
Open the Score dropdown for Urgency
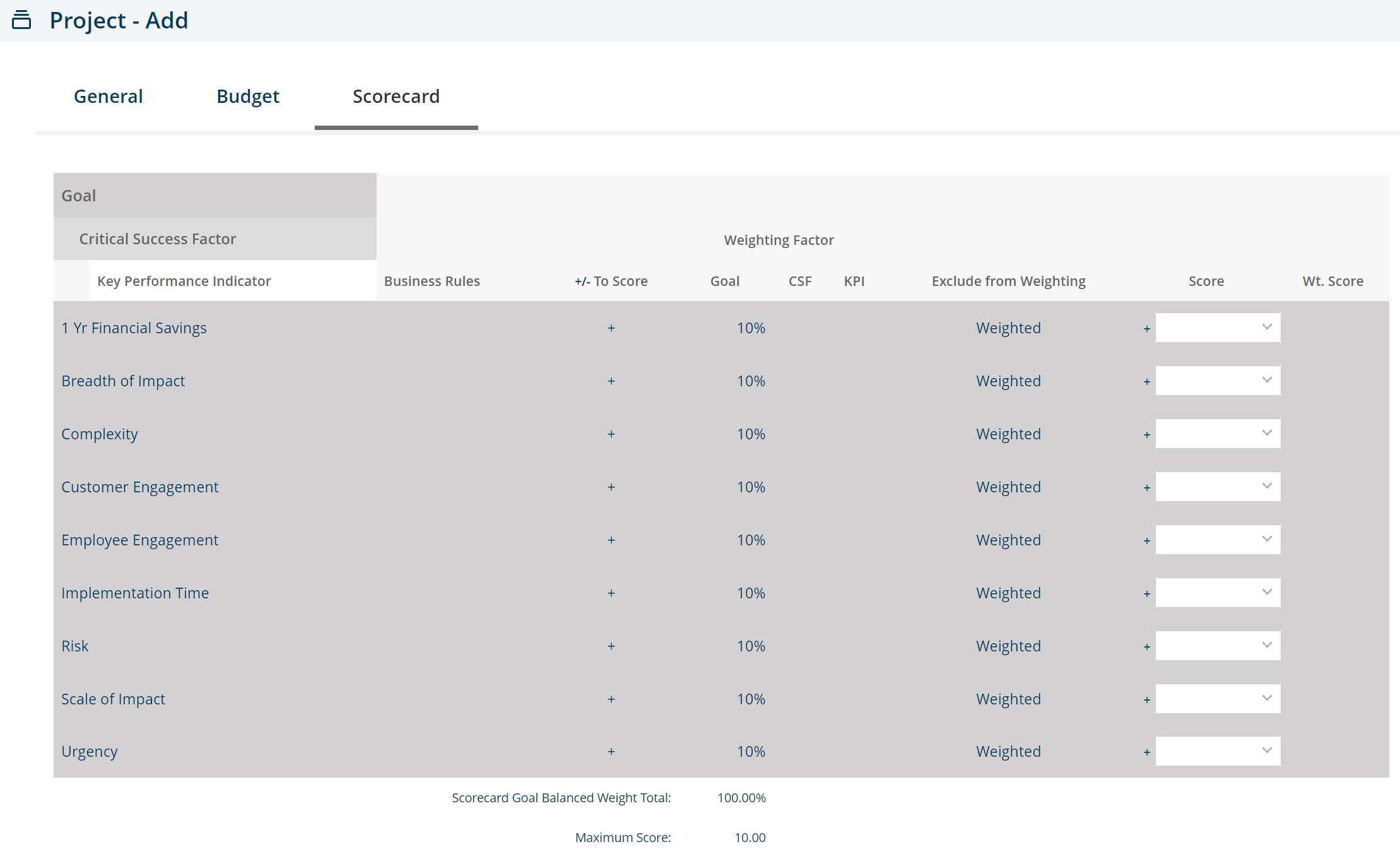(1217, 751)
